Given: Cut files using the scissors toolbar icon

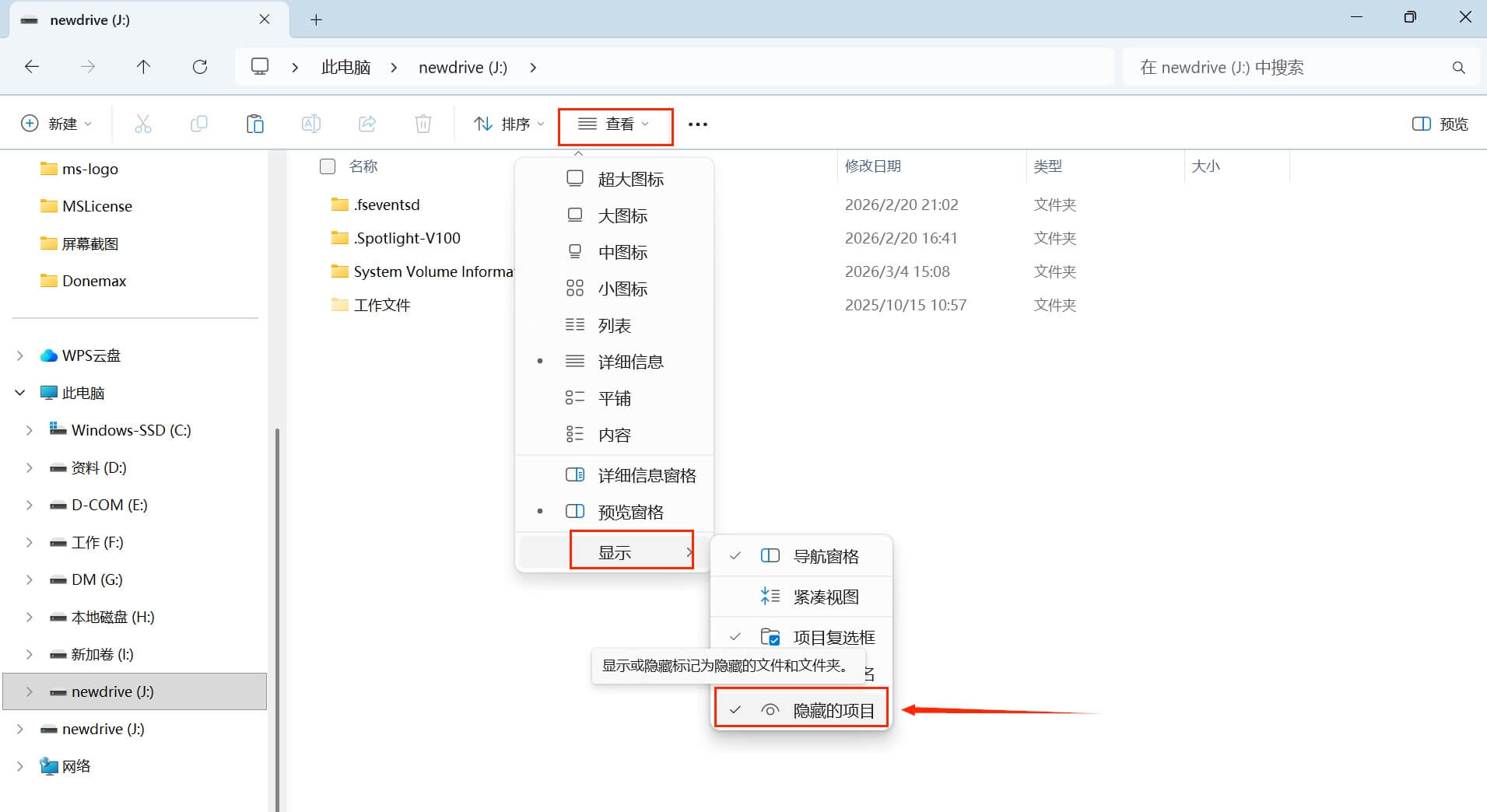Looking at the screenshot, I should coord(143,123).
